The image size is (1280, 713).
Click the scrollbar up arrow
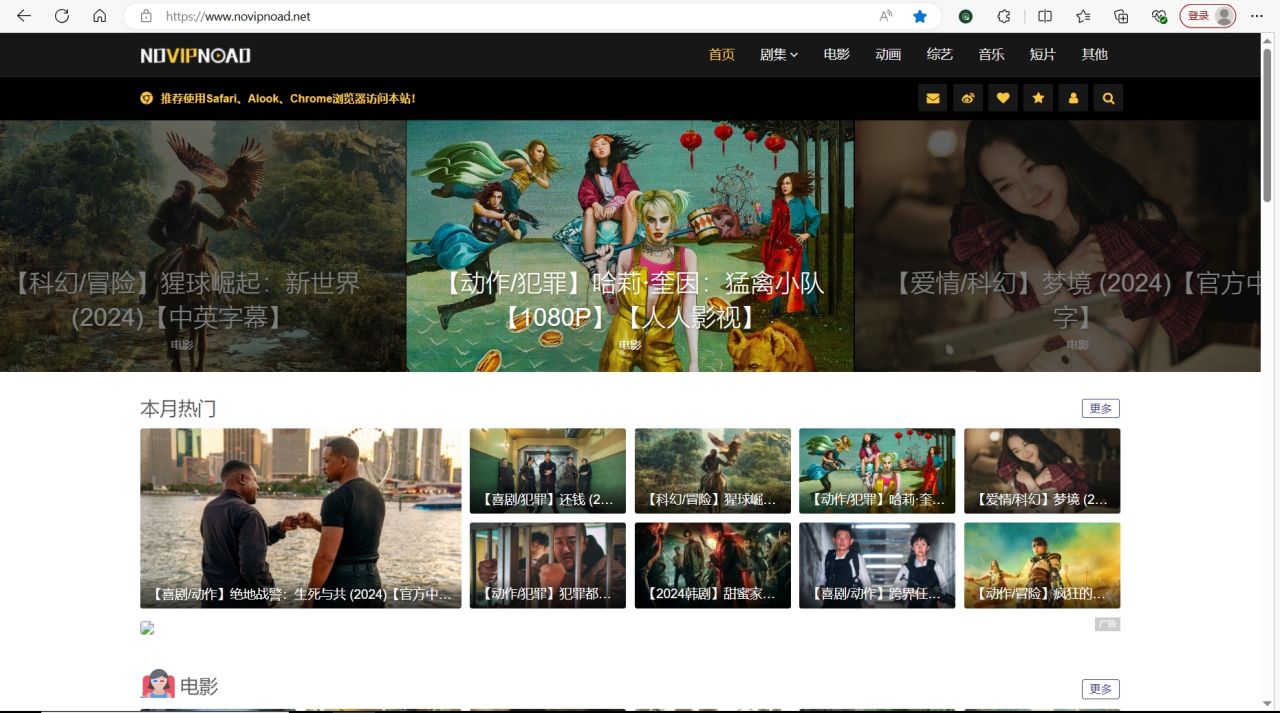[x=1267, y=41]
